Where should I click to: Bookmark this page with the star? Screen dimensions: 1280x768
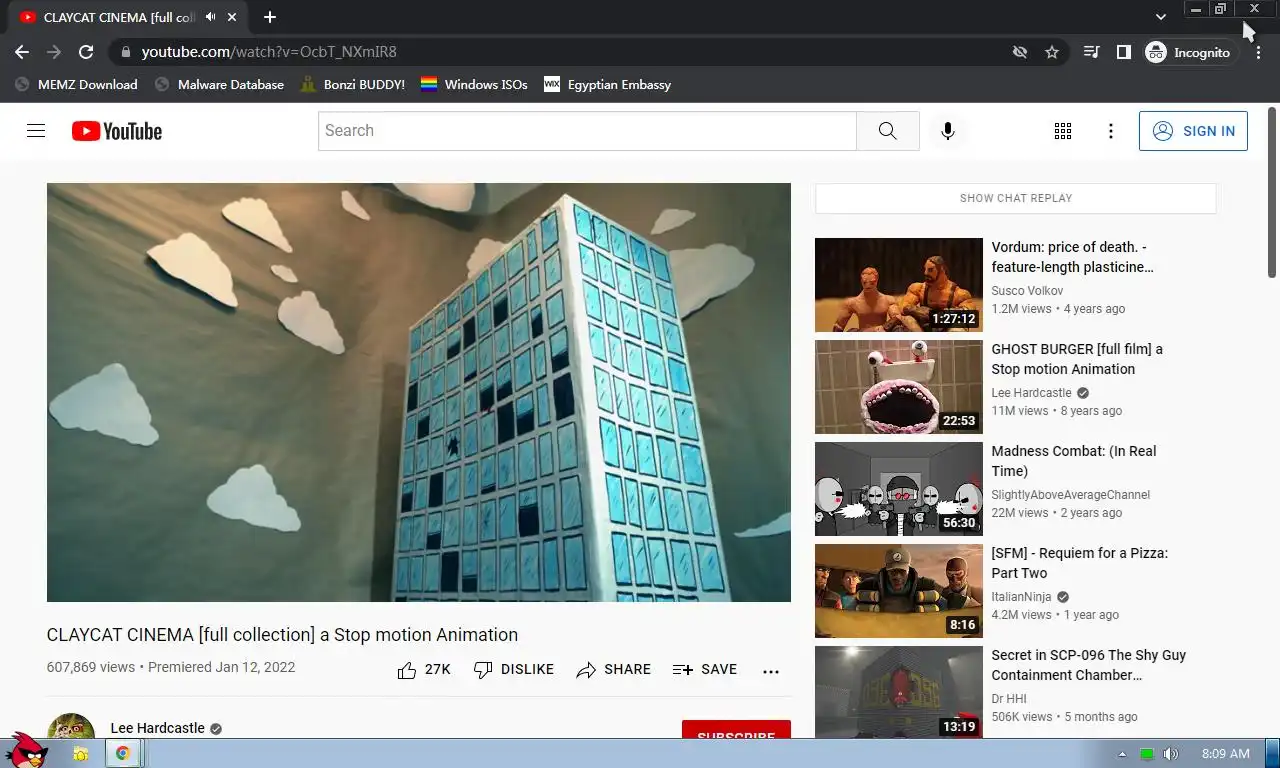tap(1052, 52)
